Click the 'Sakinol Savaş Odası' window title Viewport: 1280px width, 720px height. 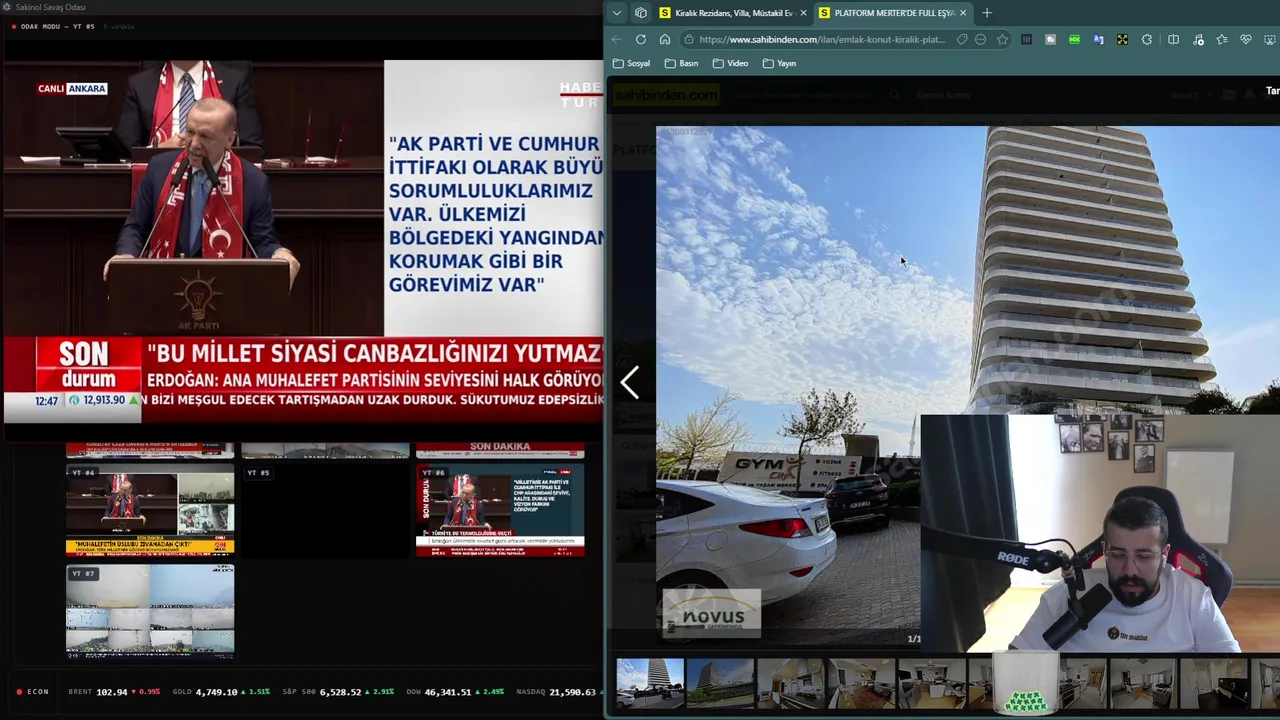tap(51, 7)
